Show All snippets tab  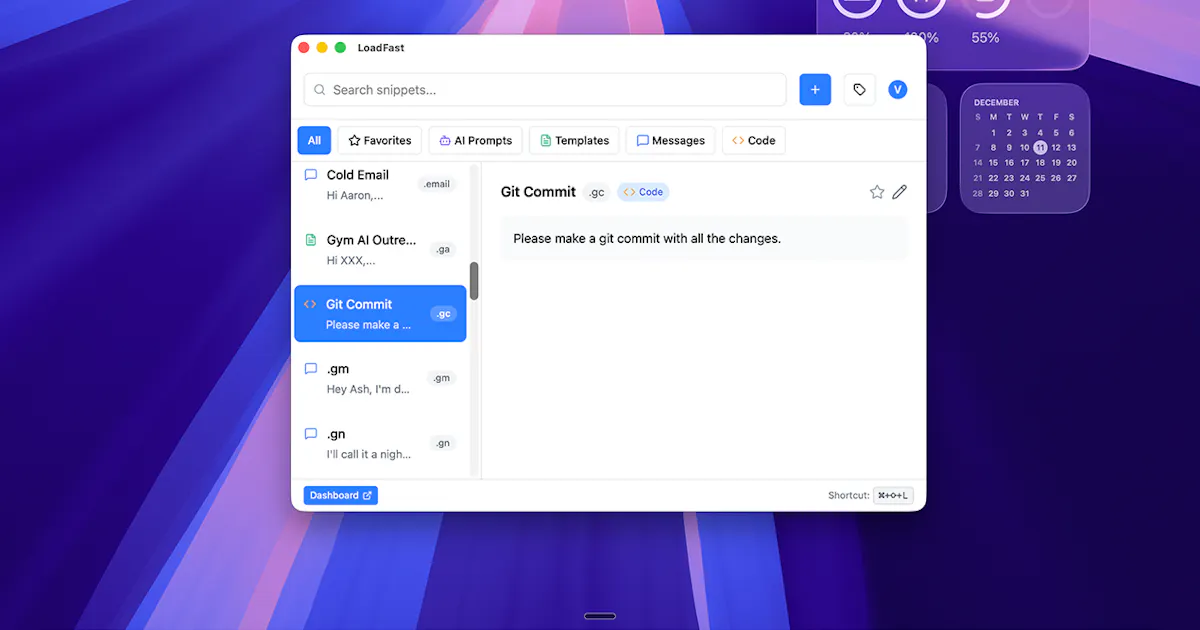(x=314, y=141)
